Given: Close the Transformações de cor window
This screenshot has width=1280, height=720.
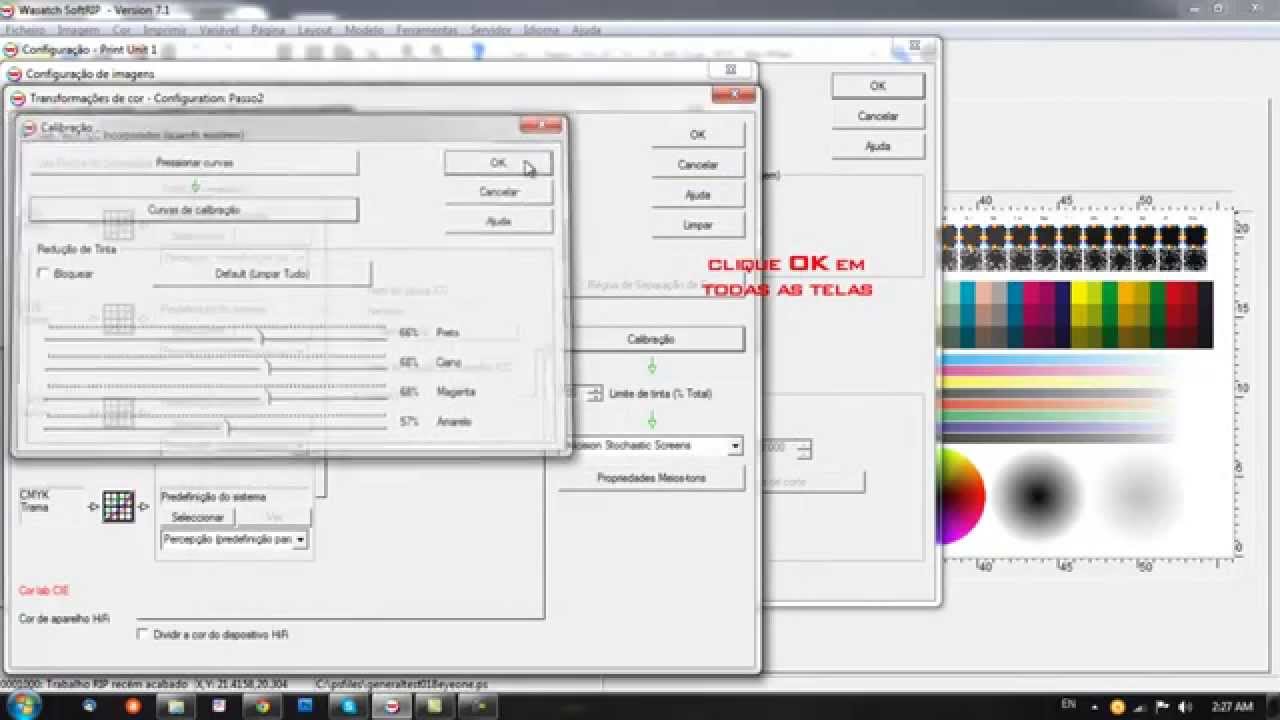Looking at the screenshot, I should [733, 95].
